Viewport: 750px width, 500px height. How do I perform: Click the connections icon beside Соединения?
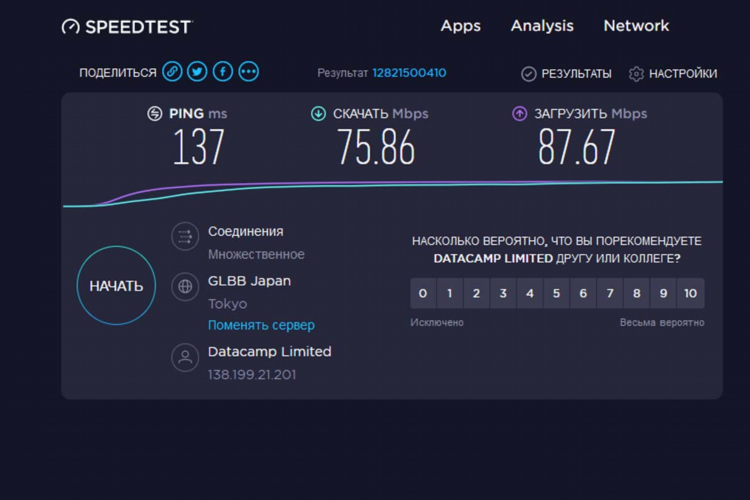(x=185, y=236)
